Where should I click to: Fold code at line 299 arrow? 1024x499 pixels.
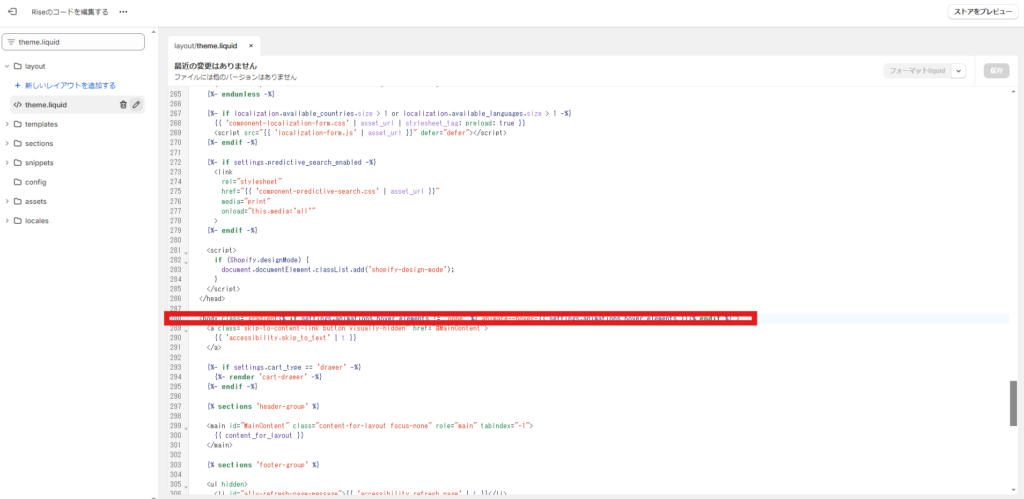point(185,427)
